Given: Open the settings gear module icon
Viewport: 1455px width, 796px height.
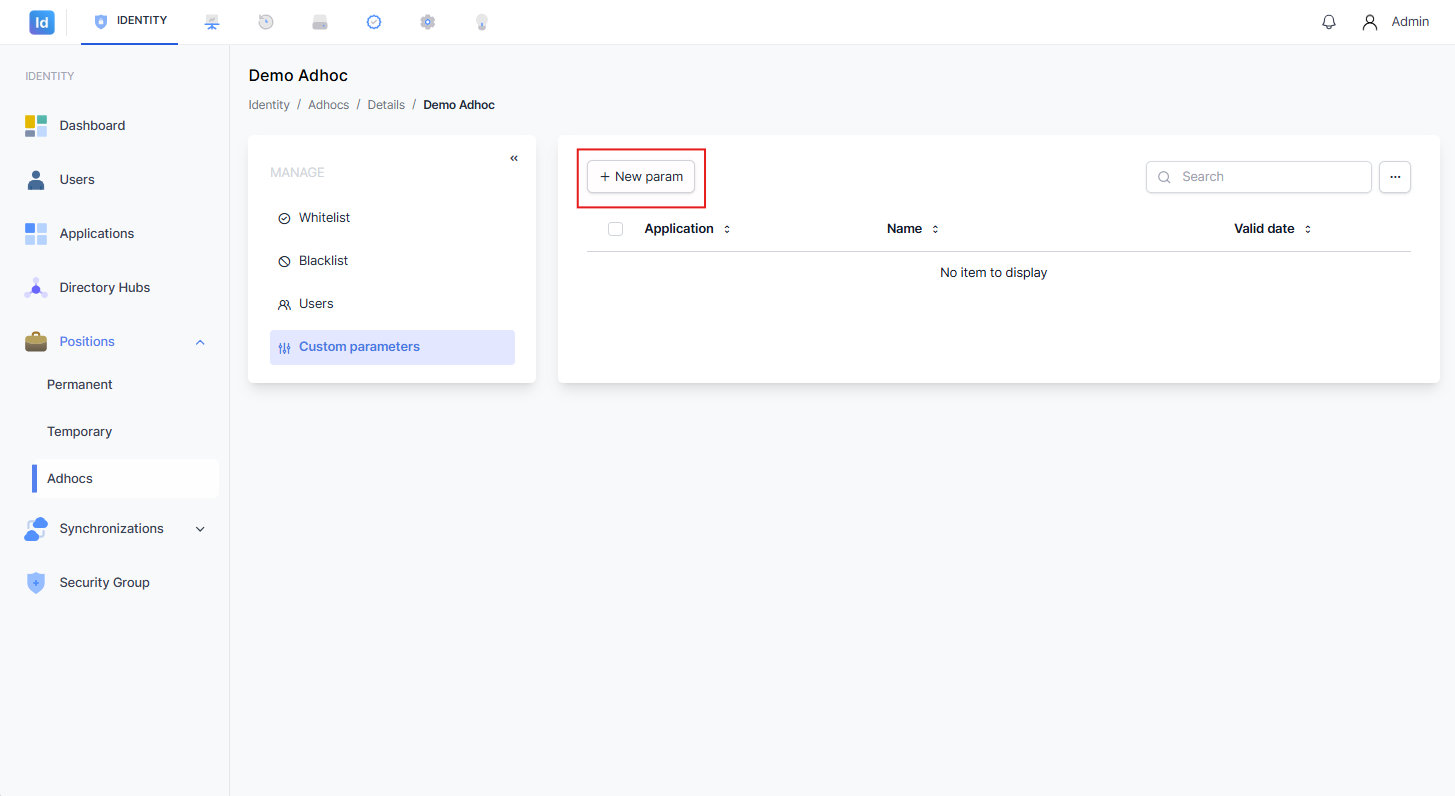Looking at the screenshot, I should [428, 22].
